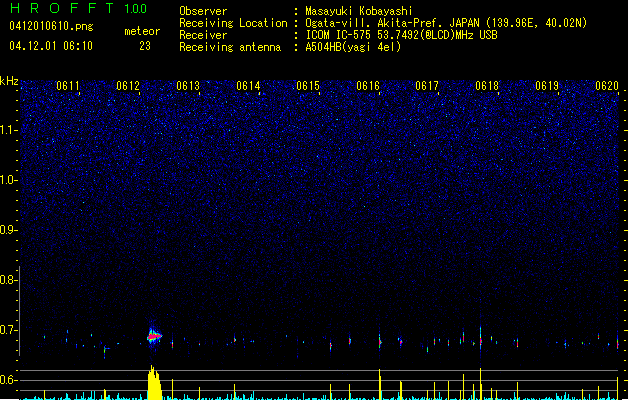Click the 0613 time marker

(x=188, y=86)
